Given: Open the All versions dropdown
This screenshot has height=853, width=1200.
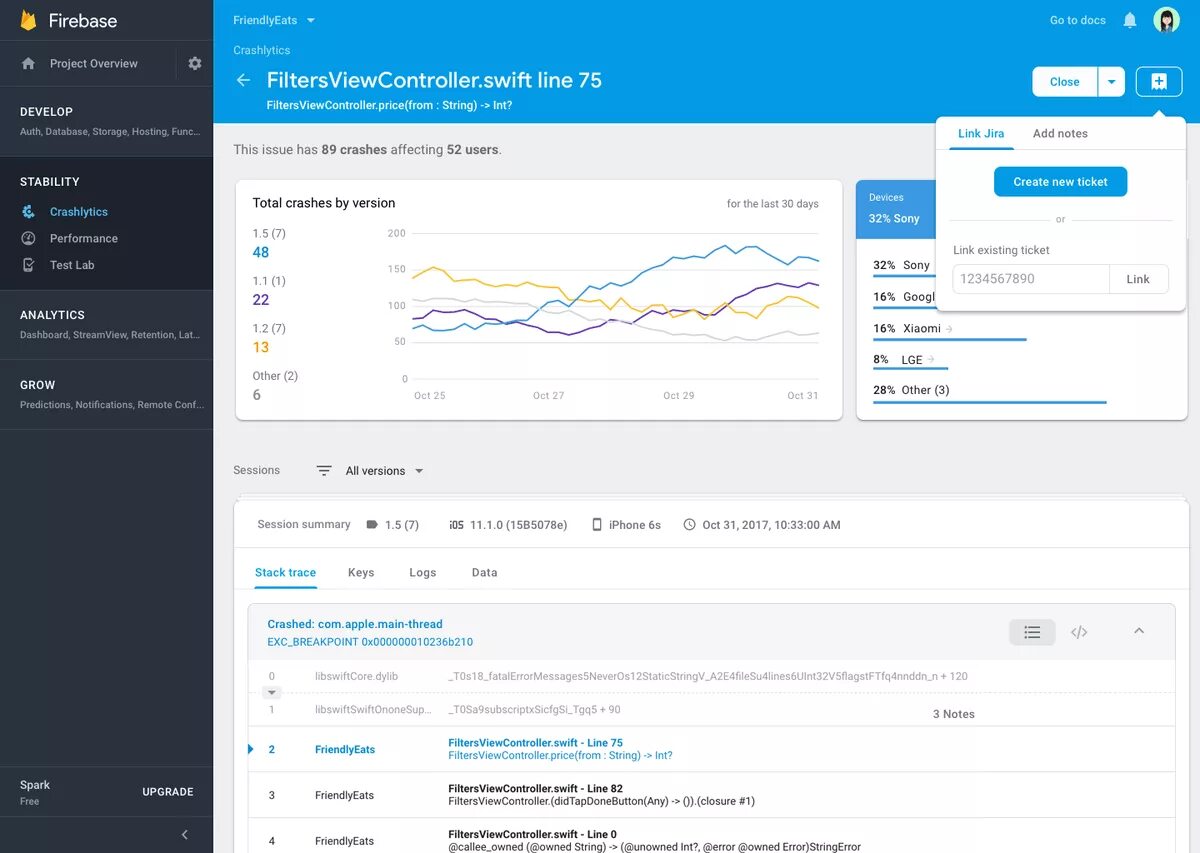Looking at the screenshot, I should point(385,471).
